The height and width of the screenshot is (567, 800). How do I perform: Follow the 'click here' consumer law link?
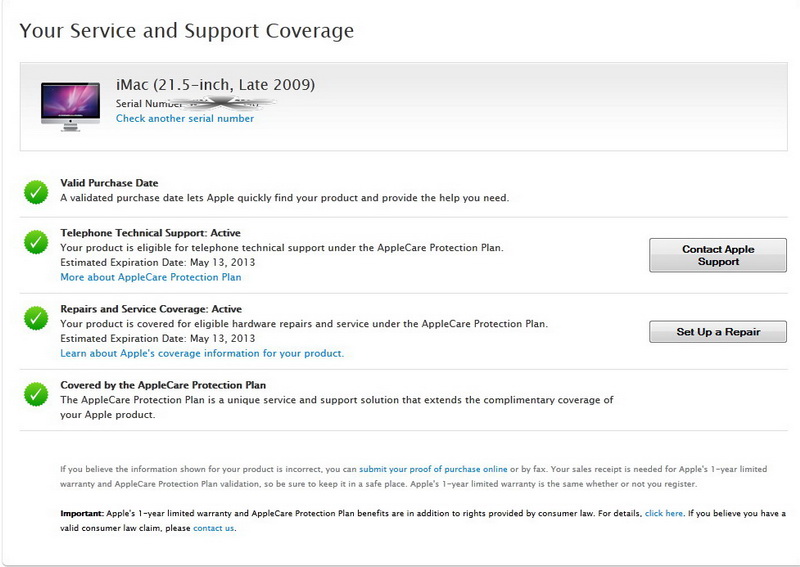pyautogui.click(x=664, y=513)
